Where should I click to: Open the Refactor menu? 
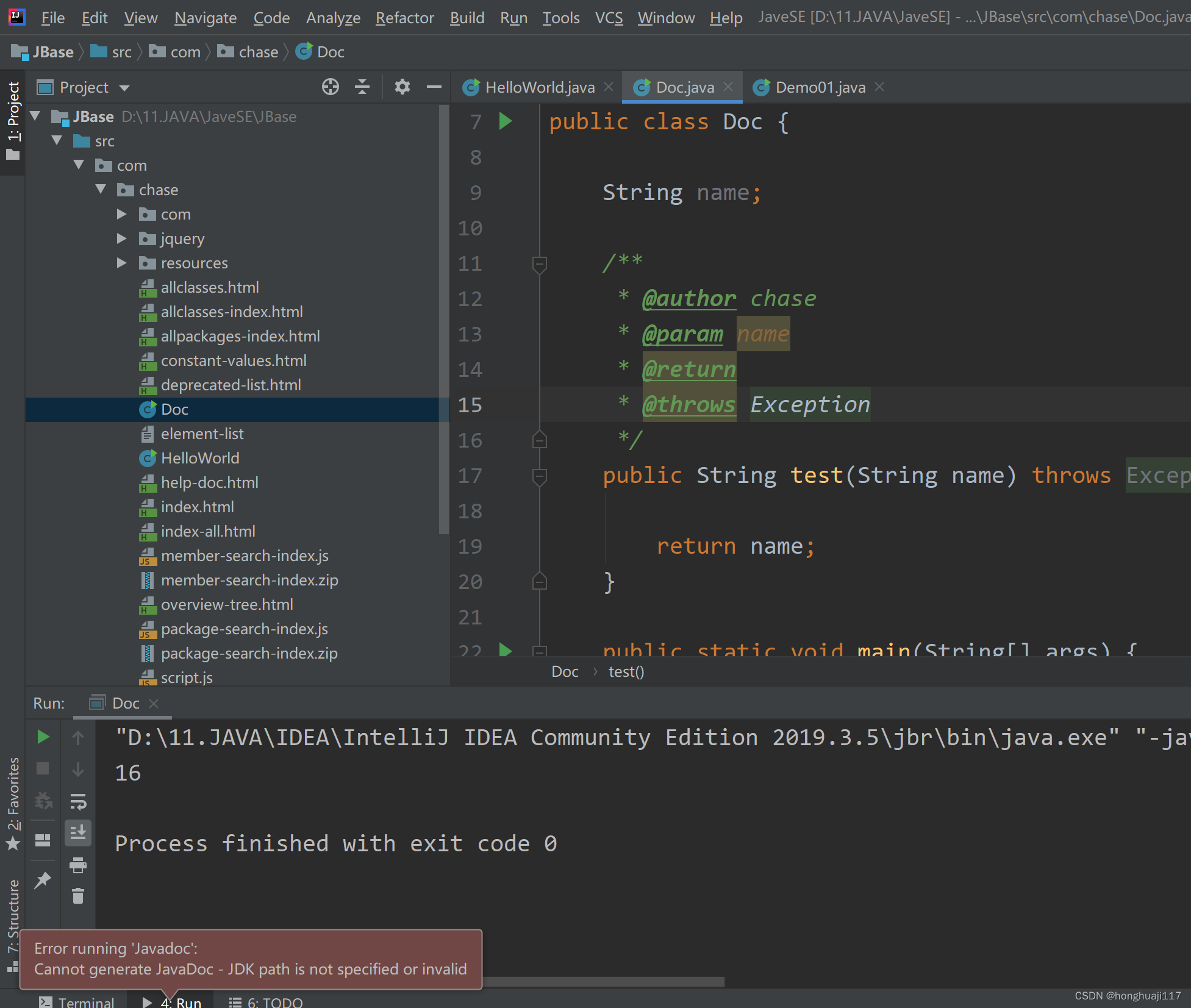click(404, 18)
